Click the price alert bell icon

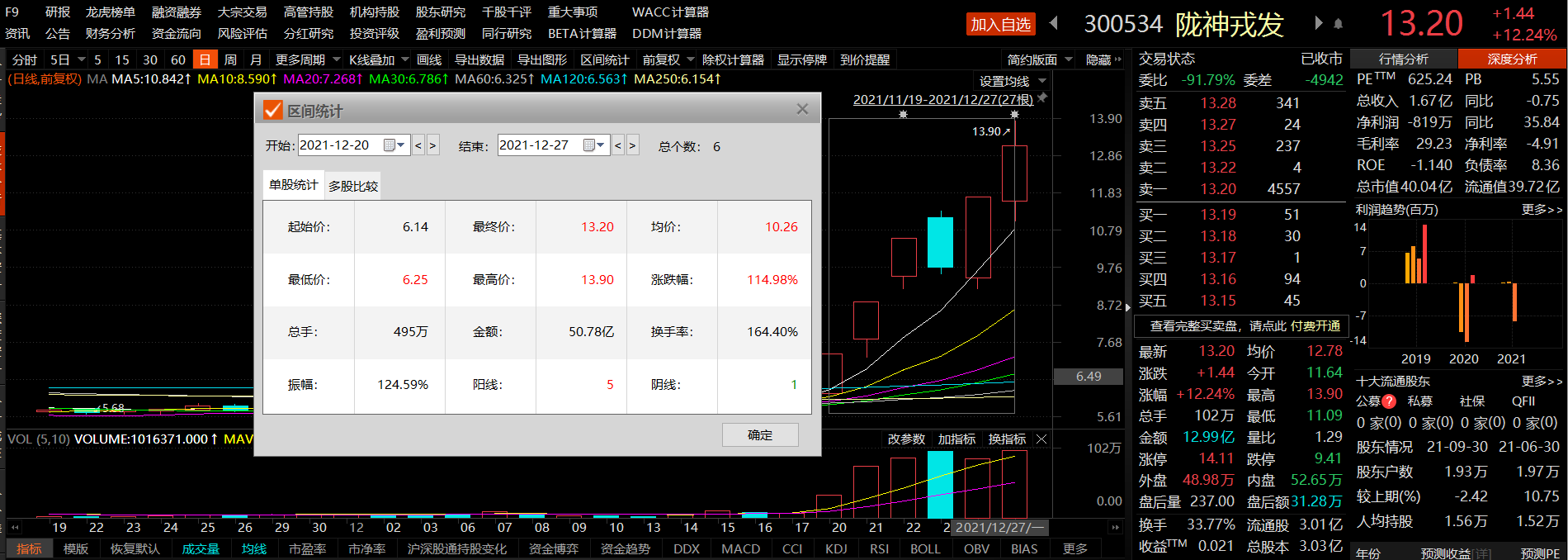1338,24
